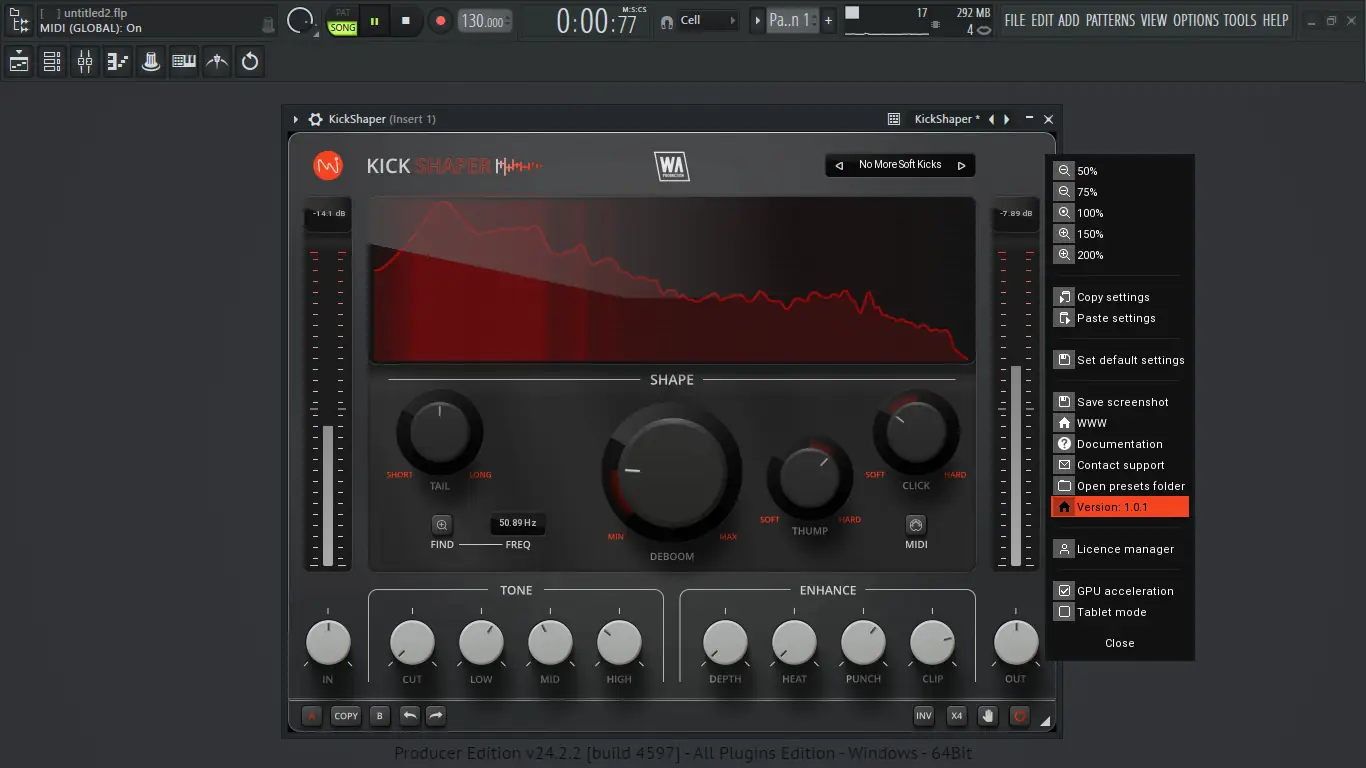Click the red power icon in plugin
1366x768 pixels.
coord(1020,716)
